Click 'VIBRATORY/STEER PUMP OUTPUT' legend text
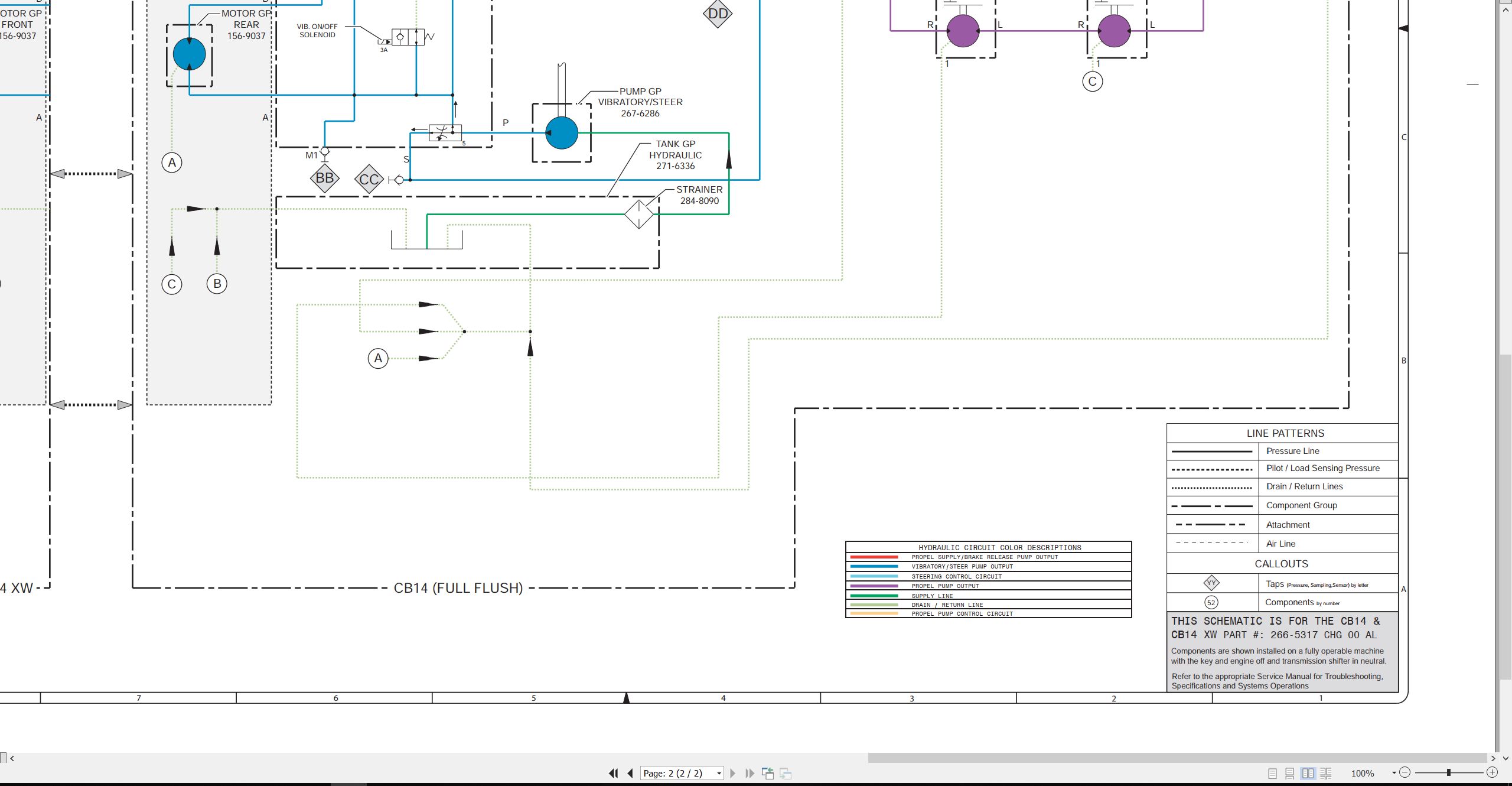This screenshot has width=1512, height=786. 962,567
